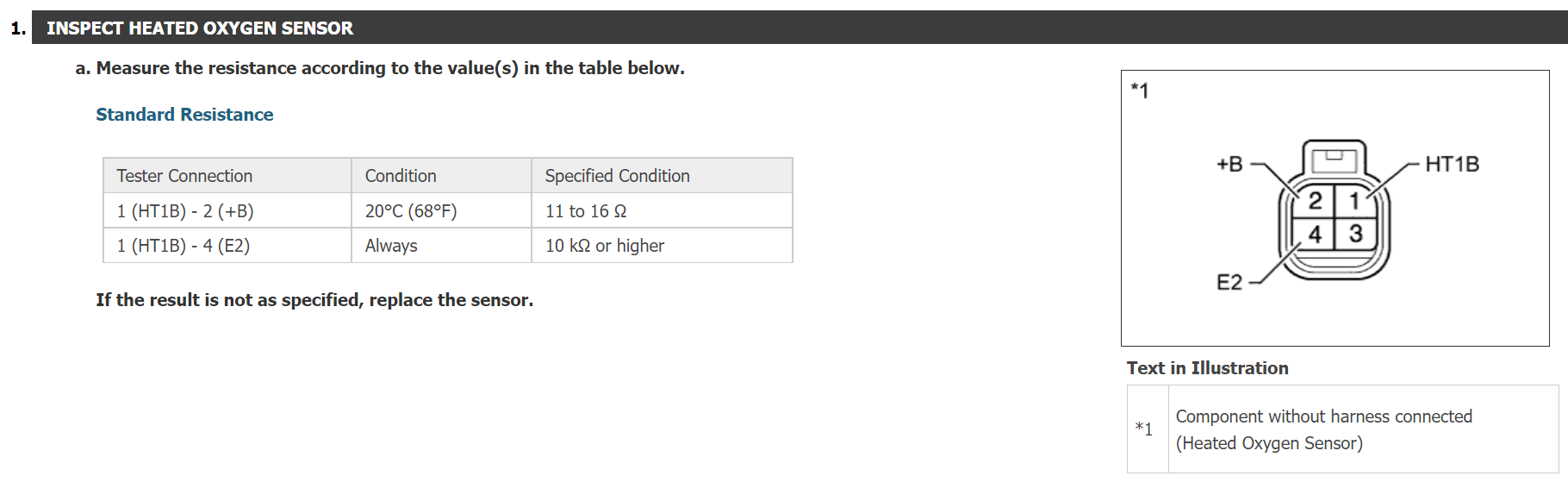Click the Standard Resistance heading link
1568x501 pixels.
(x=184, y=115)
